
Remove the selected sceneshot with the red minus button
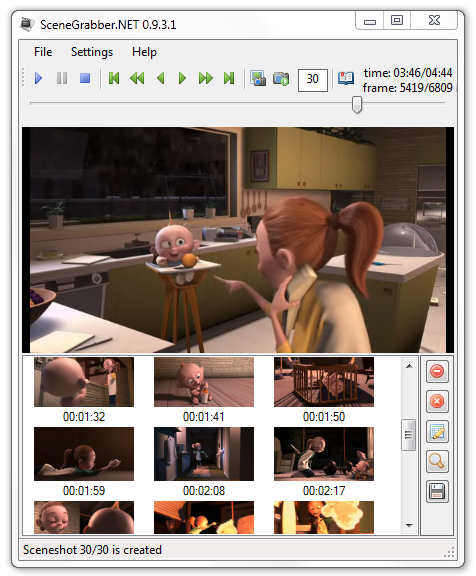pyautogui.click(x=437, y=371)
